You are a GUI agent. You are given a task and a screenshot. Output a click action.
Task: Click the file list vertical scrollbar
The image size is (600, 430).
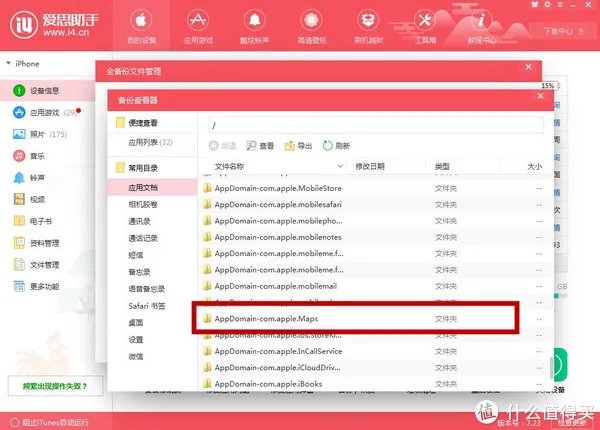click(x=551, y=368)
